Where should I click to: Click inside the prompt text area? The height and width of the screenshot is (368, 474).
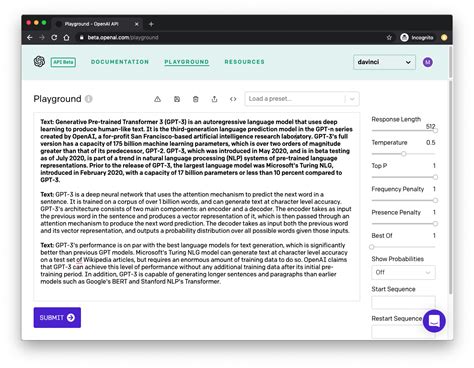(197, 207)
